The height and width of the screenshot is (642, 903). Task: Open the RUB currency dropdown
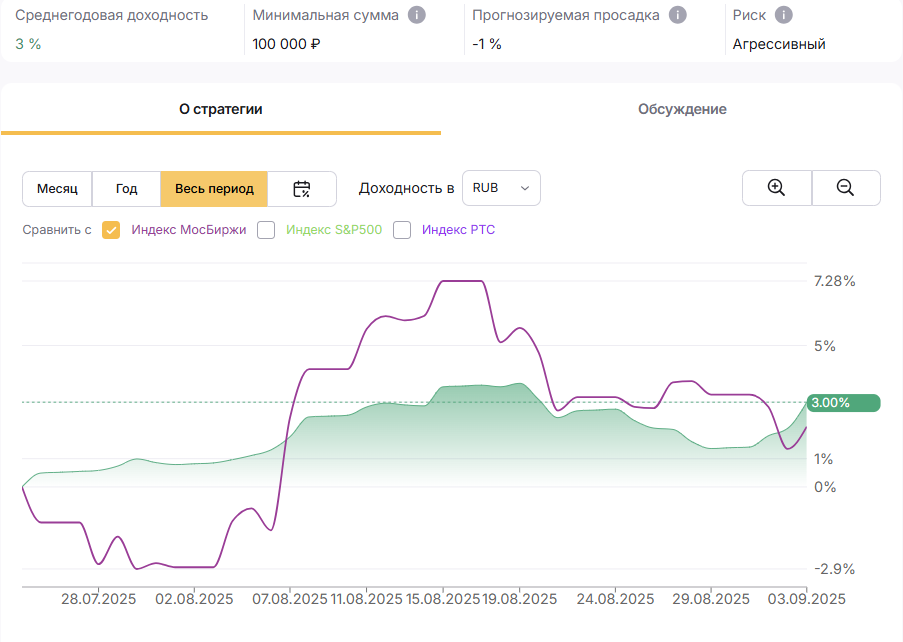(501, 188)
